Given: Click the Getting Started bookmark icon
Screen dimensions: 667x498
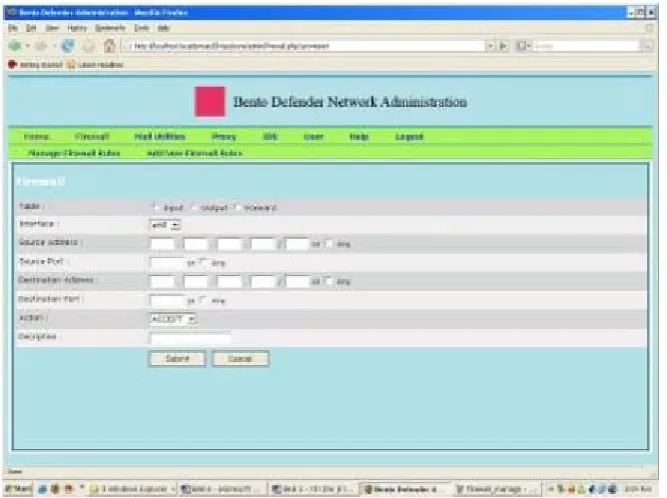Looking at the screenshot, I should (x=12, y=65).
